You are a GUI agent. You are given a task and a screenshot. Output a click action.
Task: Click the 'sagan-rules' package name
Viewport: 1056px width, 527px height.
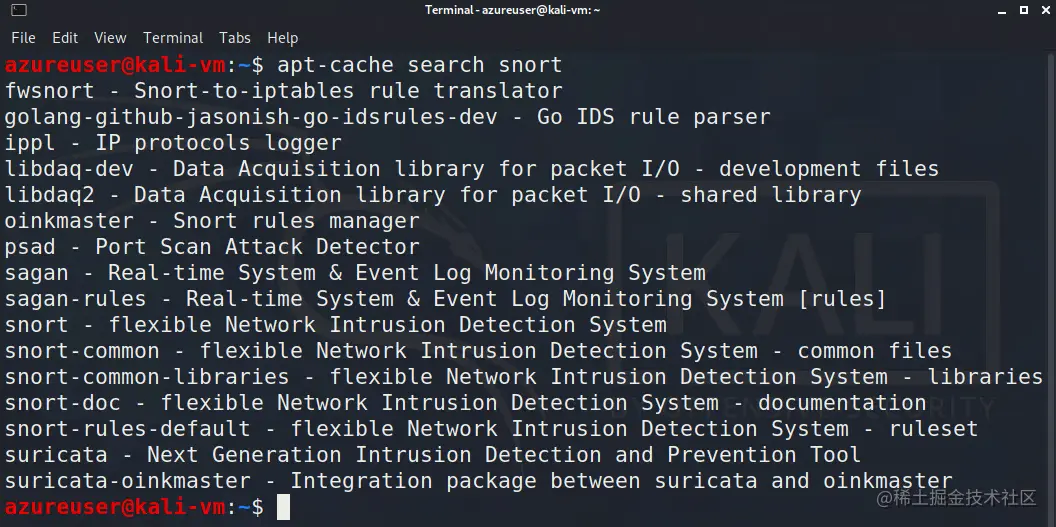[x=75, y=299]
